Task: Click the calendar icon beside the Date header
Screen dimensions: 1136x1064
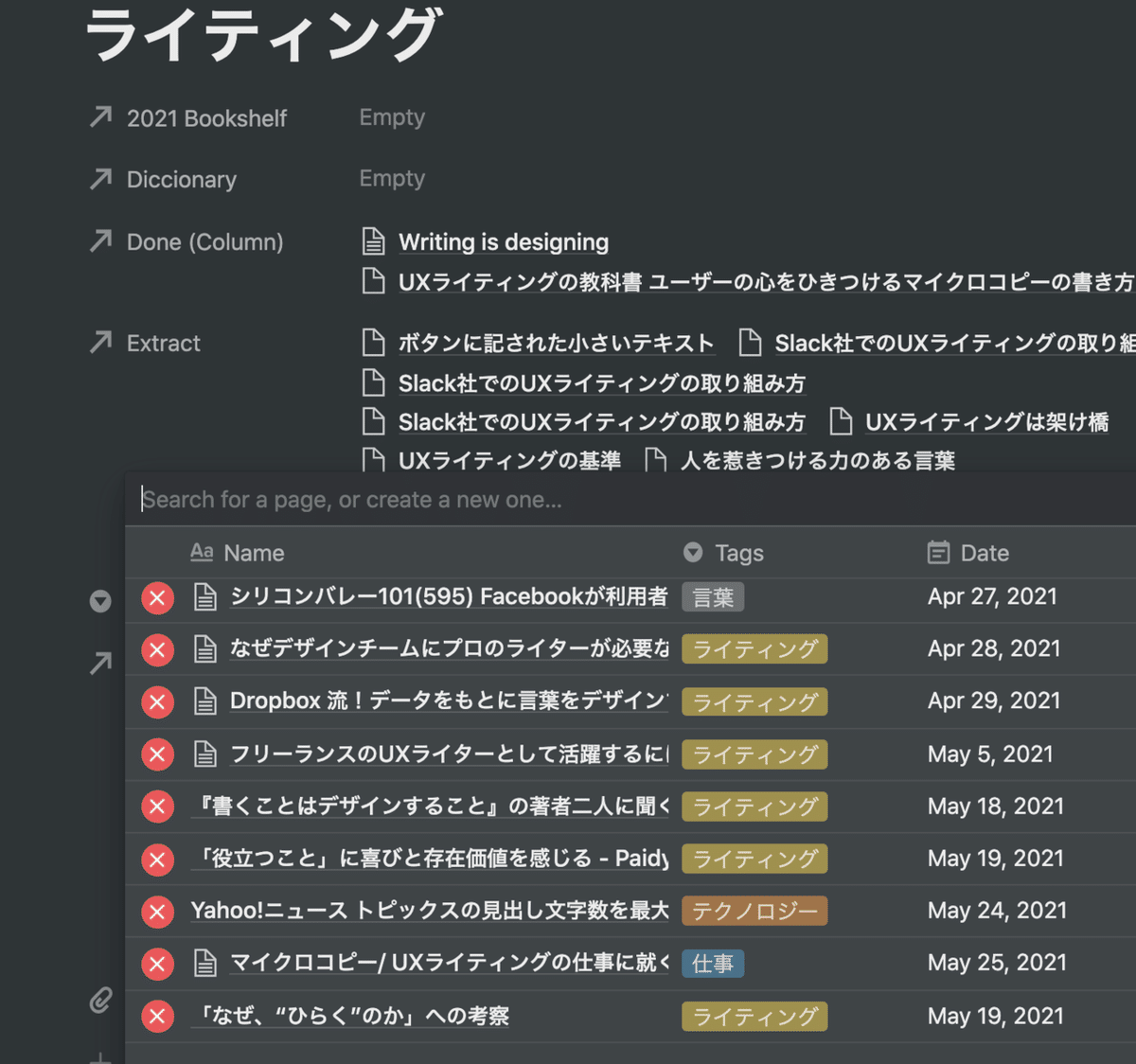Action: pos(936,552)
